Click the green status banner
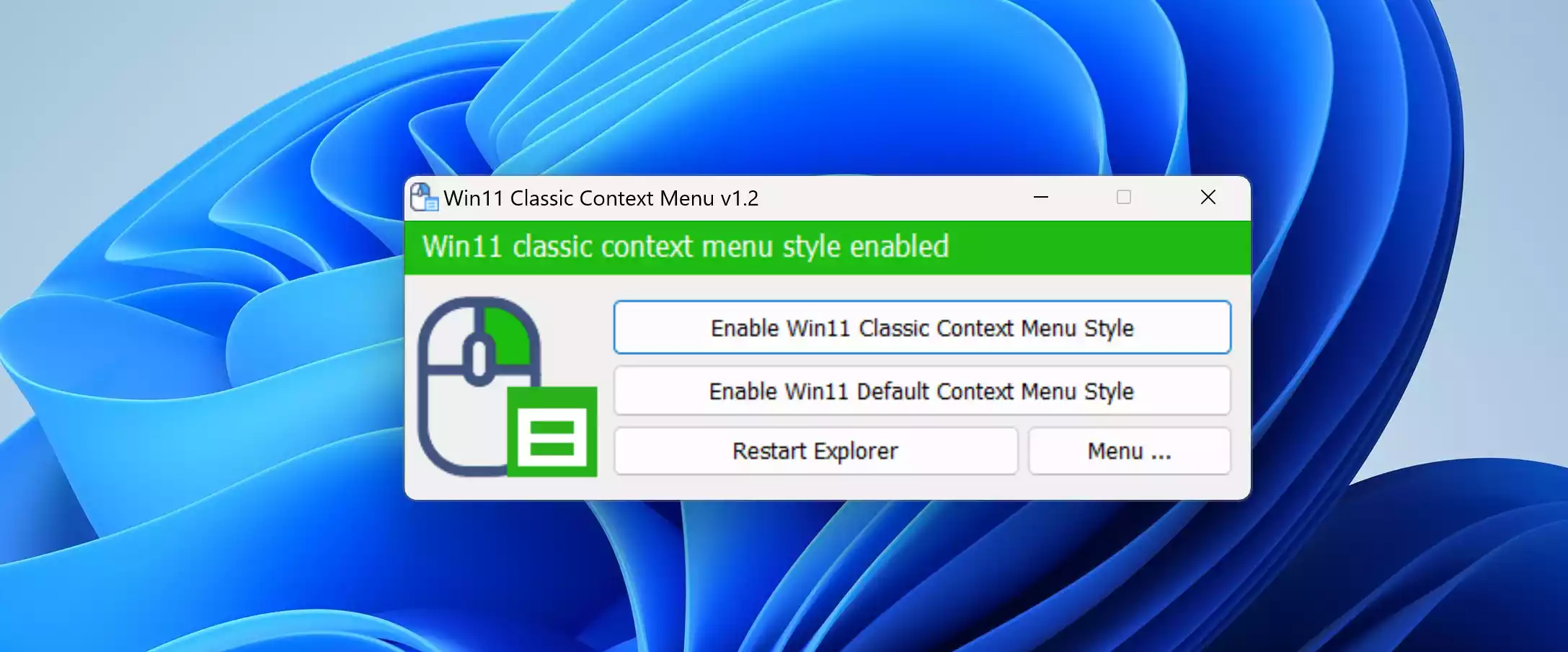This screenshot has width=1568, height=652. (1081, 247)
